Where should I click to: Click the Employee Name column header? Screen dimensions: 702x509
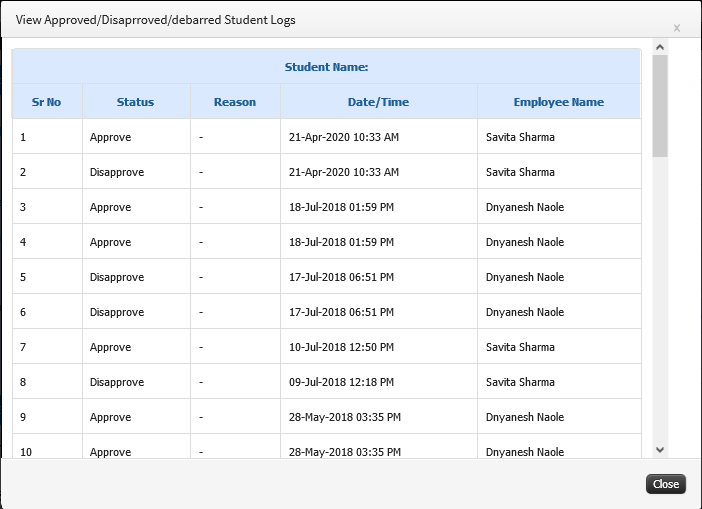click(x=559, y=102)
